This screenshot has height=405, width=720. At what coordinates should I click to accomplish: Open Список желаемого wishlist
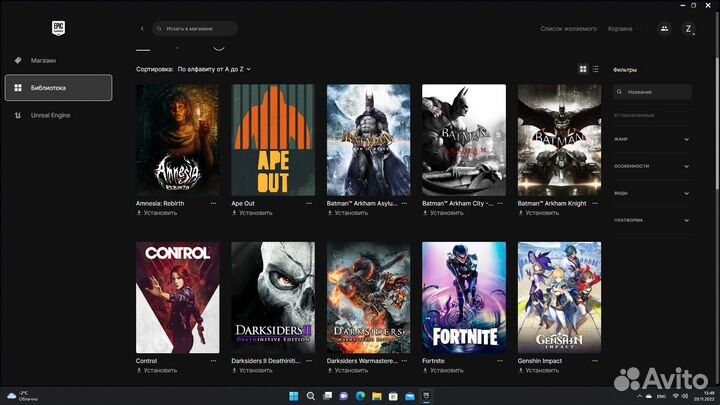[568, 28]
